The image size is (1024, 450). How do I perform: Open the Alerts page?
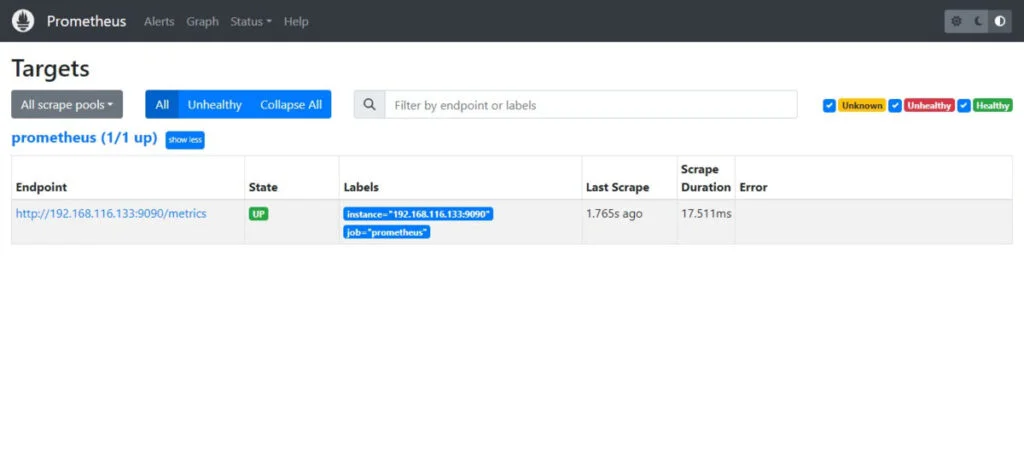pyautogui.click(x=159, y=21)
